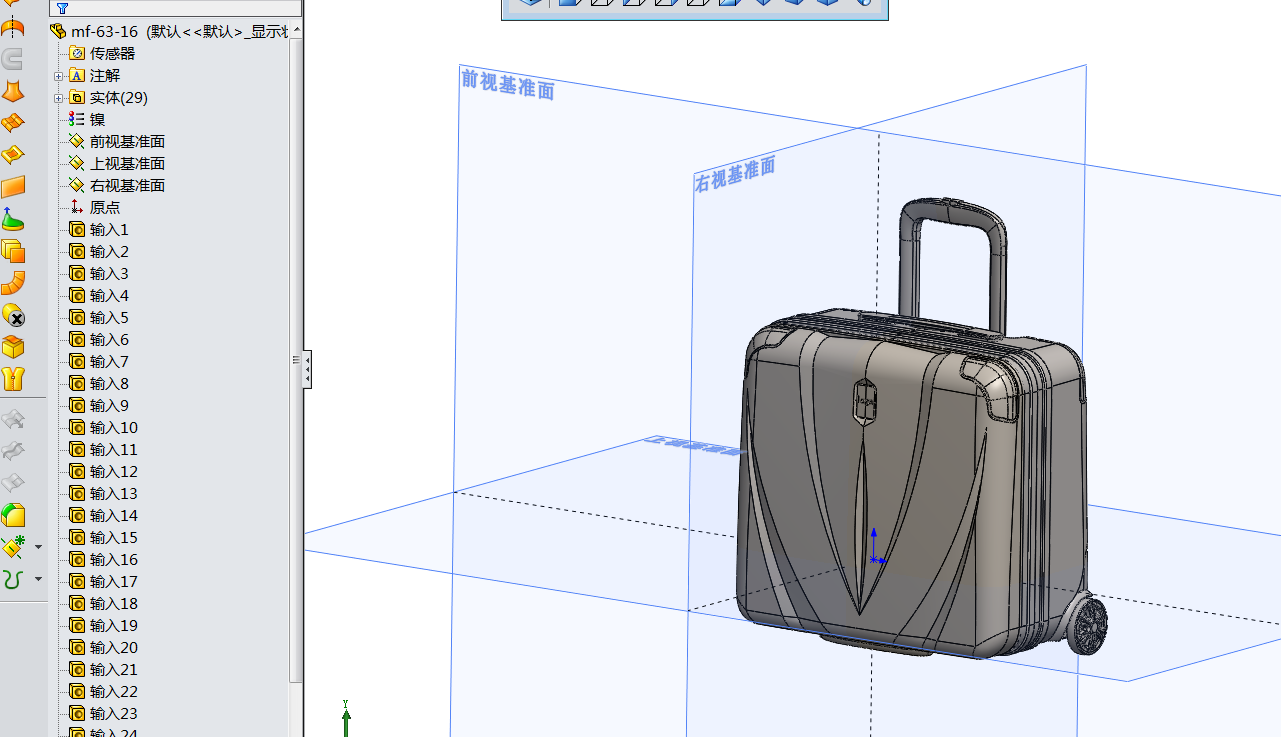Select 上视基准面 in the tree
1281x737 pixels.
[x=117, y=164]
